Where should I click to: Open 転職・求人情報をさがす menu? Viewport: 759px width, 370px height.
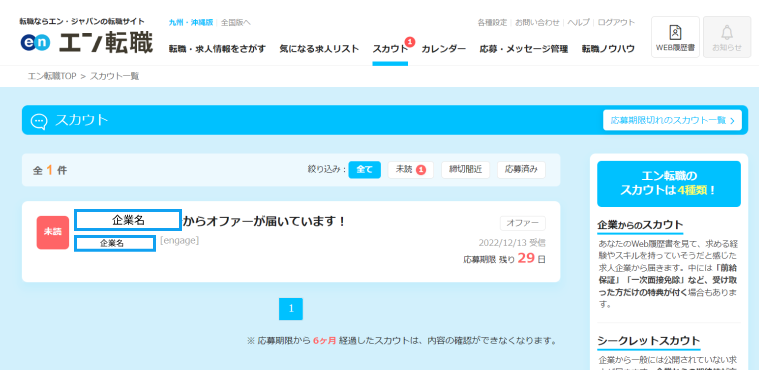pyautogui.click(x=217, y=49)
